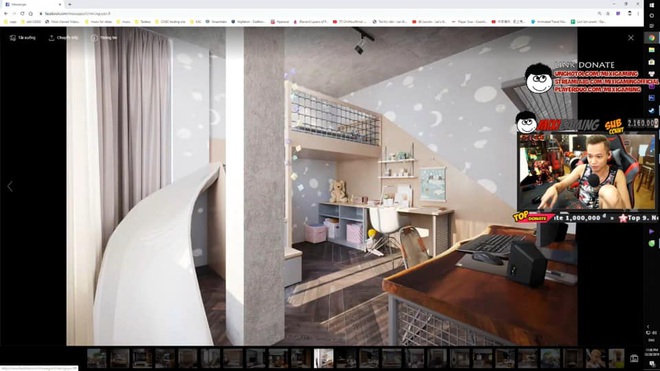Open the photo info (Thông tin) icon
Viewport: 660px width, 371px height.
94,38
